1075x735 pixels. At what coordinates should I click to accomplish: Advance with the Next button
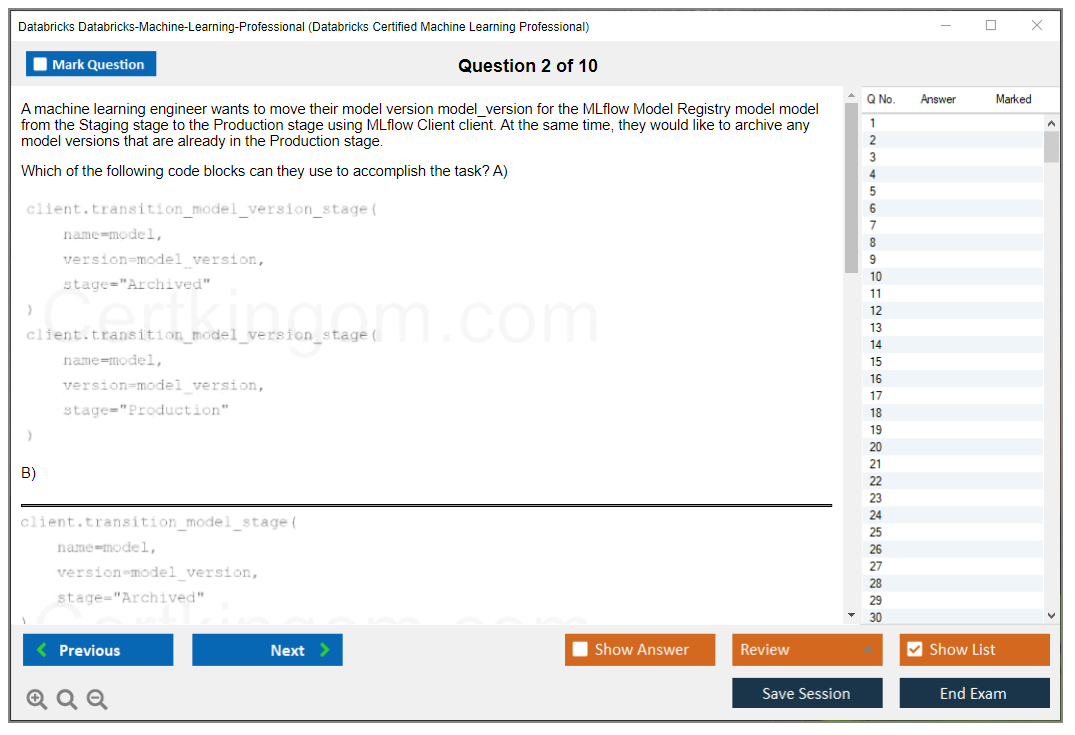point(267,650)
